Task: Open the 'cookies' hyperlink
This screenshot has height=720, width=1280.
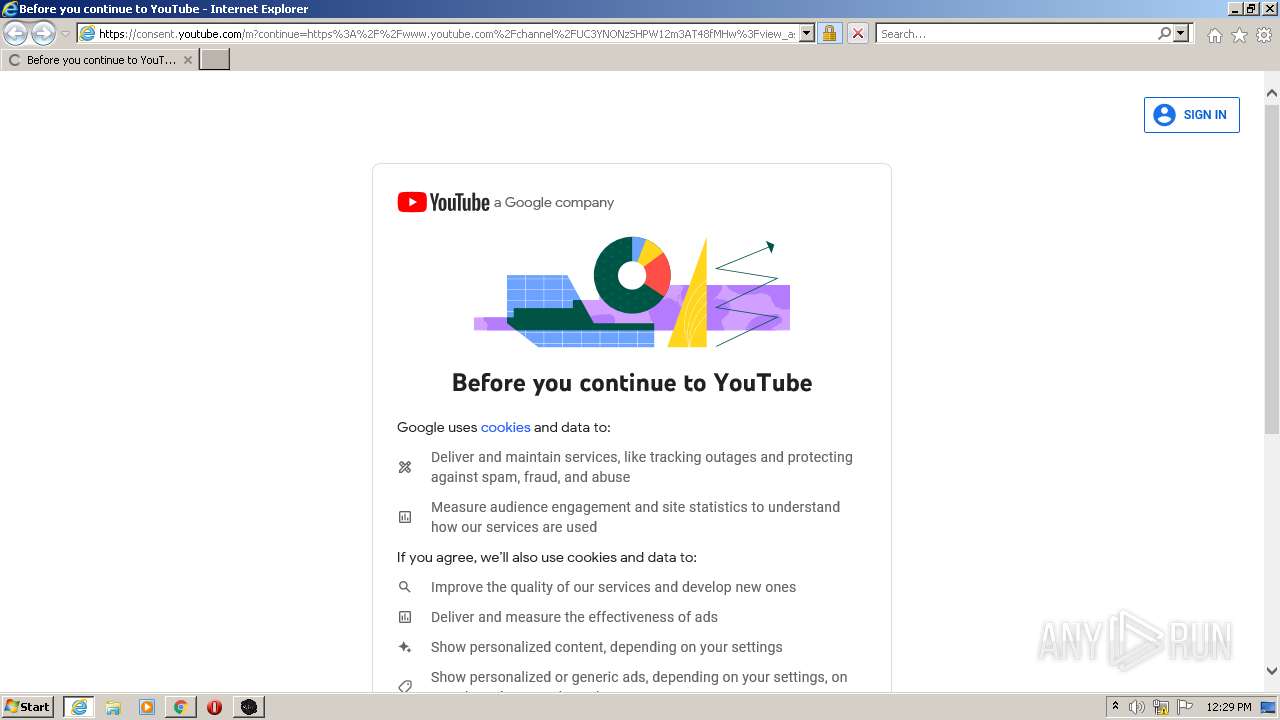Action: [x=505, y=427]
